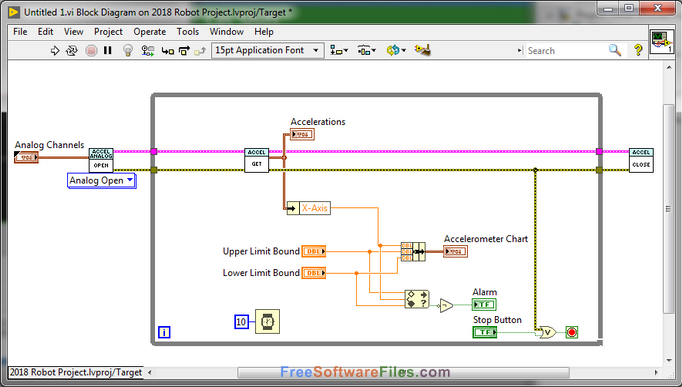The height and width of the screenshot is (387, 682).
Task: Click the loop stop condition terminal
Action: point(572,333)
